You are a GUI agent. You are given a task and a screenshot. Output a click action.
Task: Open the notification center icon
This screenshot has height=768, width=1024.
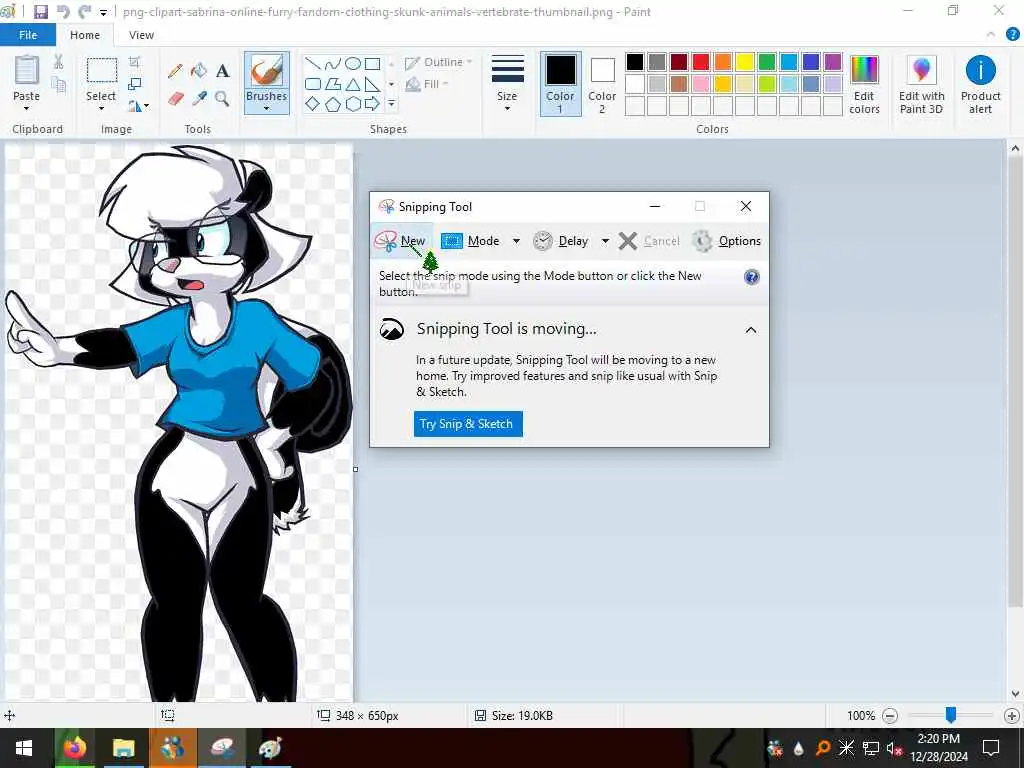pyautogui.click(x=991, y=748)
